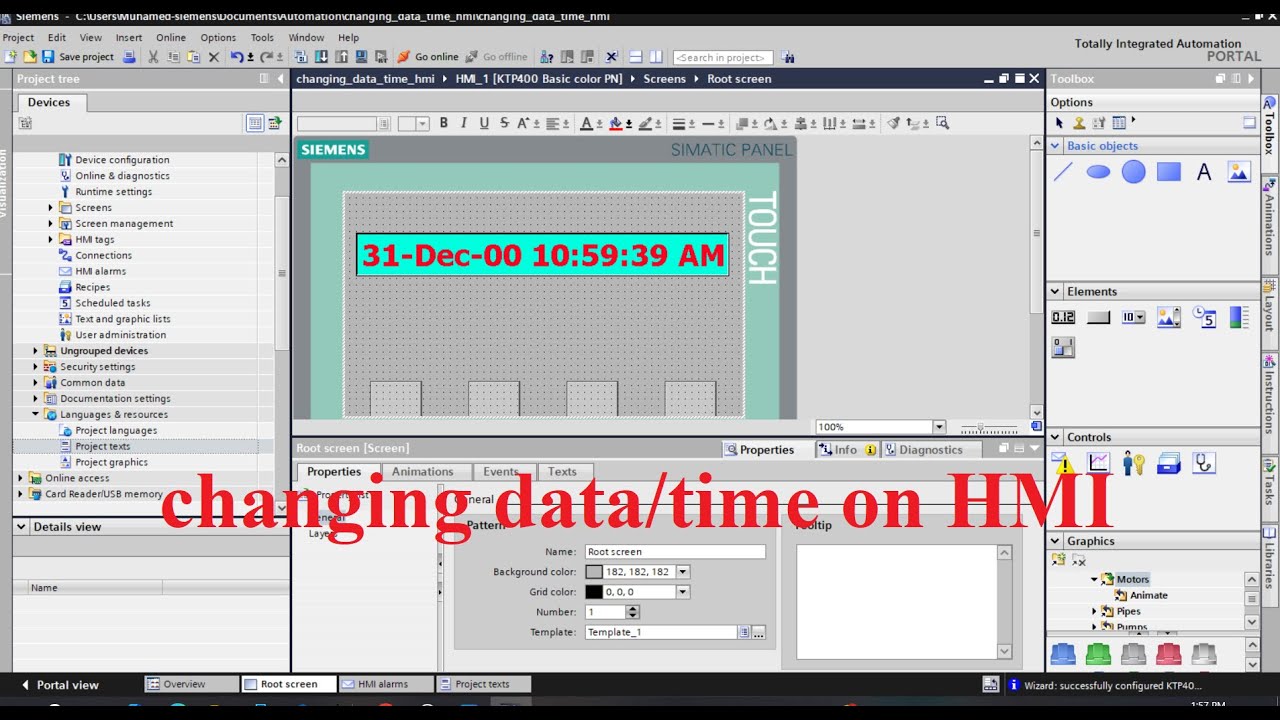The width and height of the screenshot is (1280, 720).
Task: Select the Symbolic I/O field element
Action: point(1133,317)
